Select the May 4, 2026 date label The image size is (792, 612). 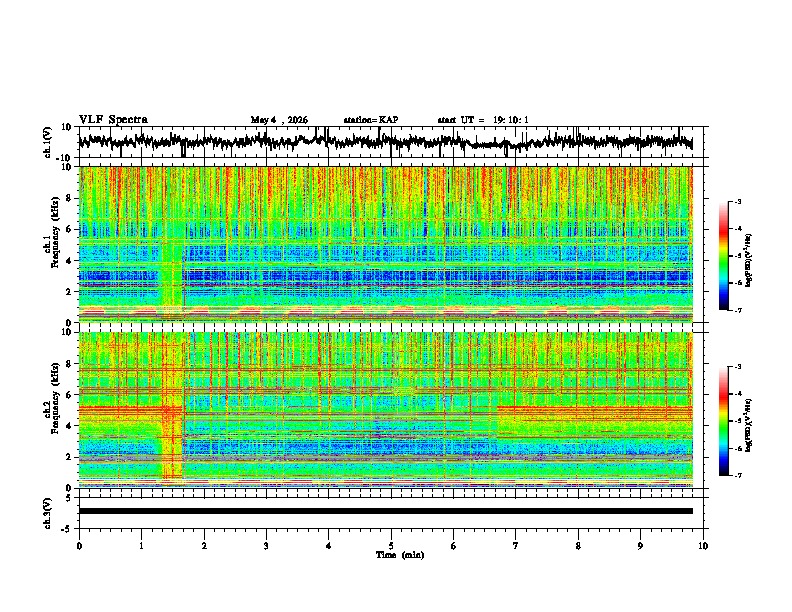(279, 120)
